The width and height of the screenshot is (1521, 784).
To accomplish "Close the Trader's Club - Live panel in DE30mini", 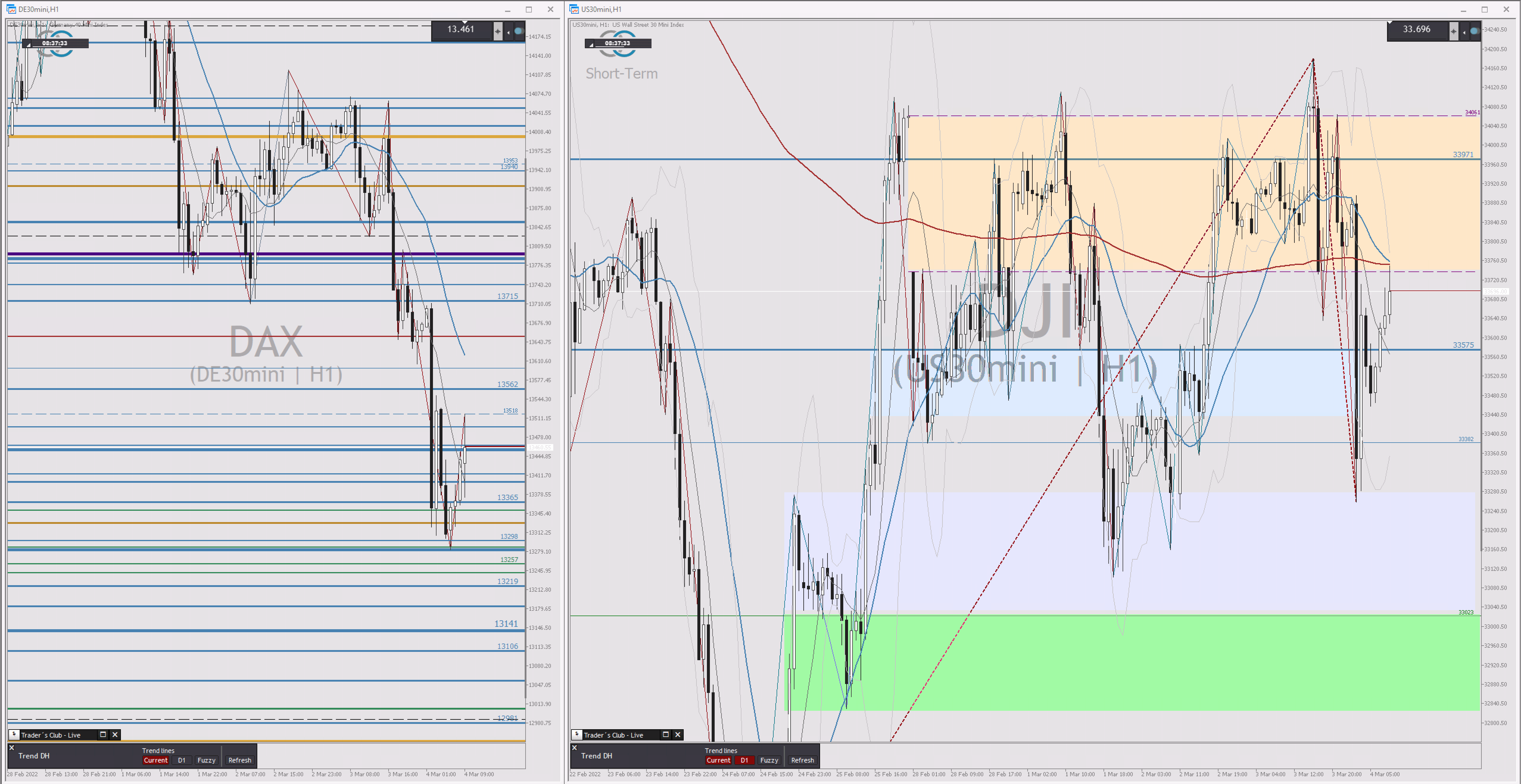I will coord(115,734).
